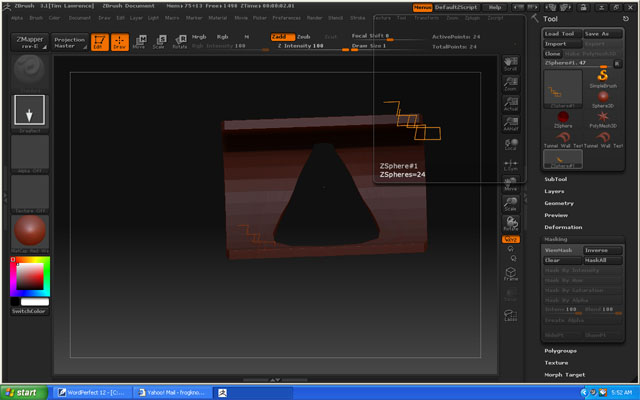The width and height of the screenshot is (640, 400).
Task: Click the Focal Shift slider
Action: [386, 36]
